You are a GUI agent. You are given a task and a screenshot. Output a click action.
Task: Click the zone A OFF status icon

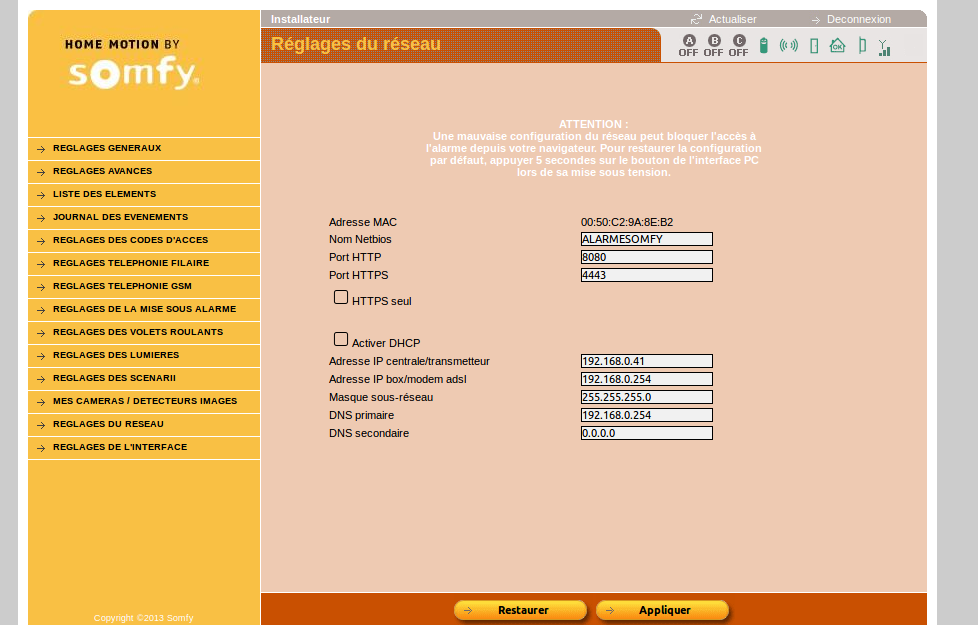click(x=688, y=45)
